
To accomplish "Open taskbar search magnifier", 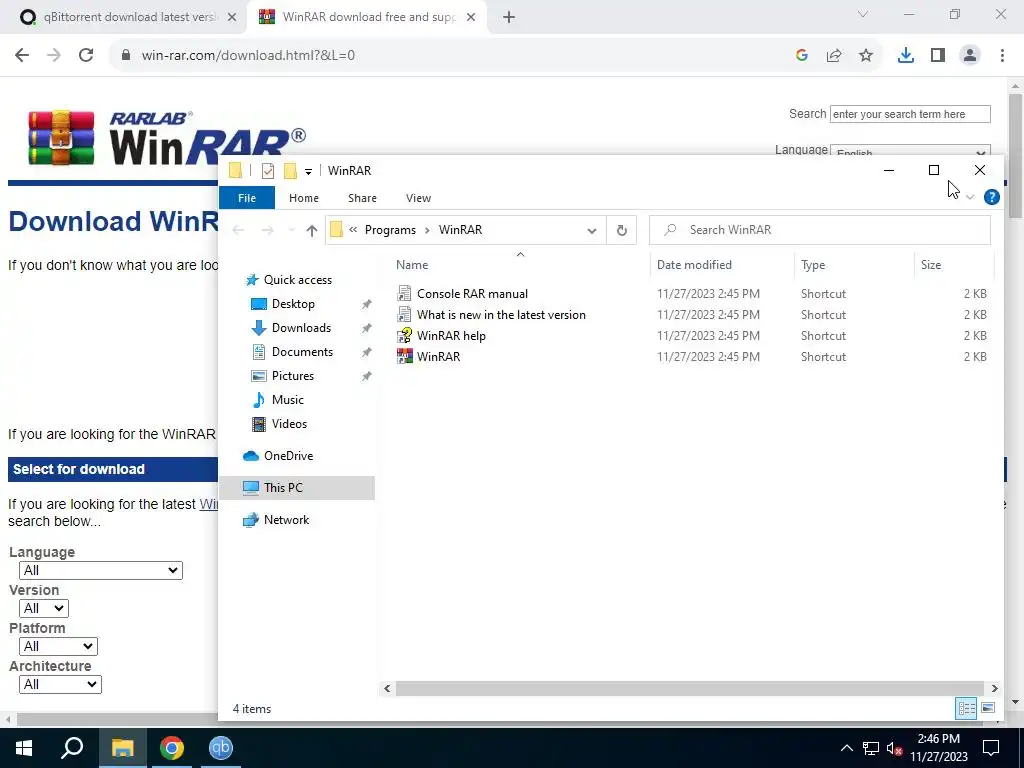I will point(72,748).
